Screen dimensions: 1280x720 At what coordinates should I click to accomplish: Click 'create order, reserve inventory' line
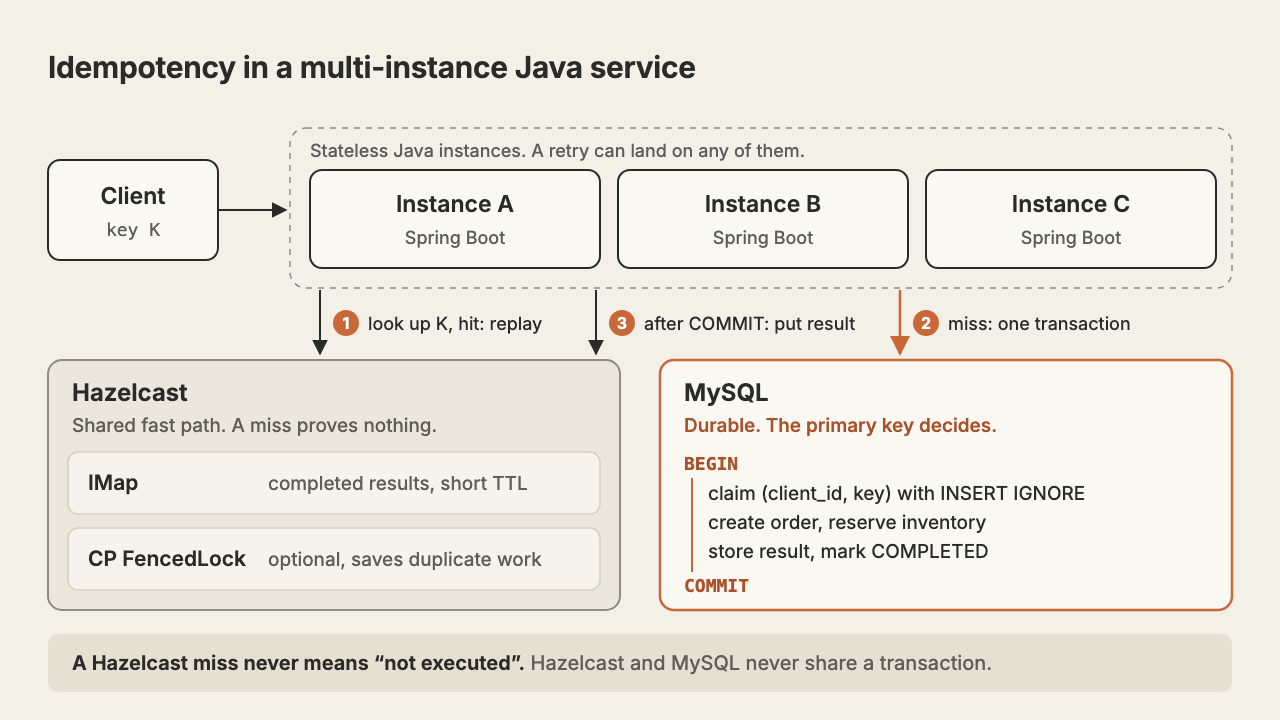[x=847, y=523]
